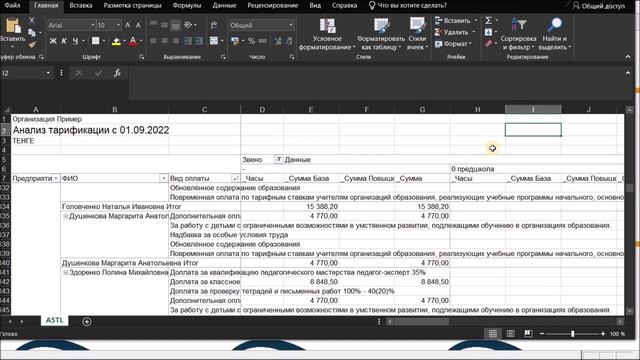Image resolution: width=640 pixels, height=360 pixels.
Task: Click the Clear eraser icon
Action: click(x=489, y=43)
